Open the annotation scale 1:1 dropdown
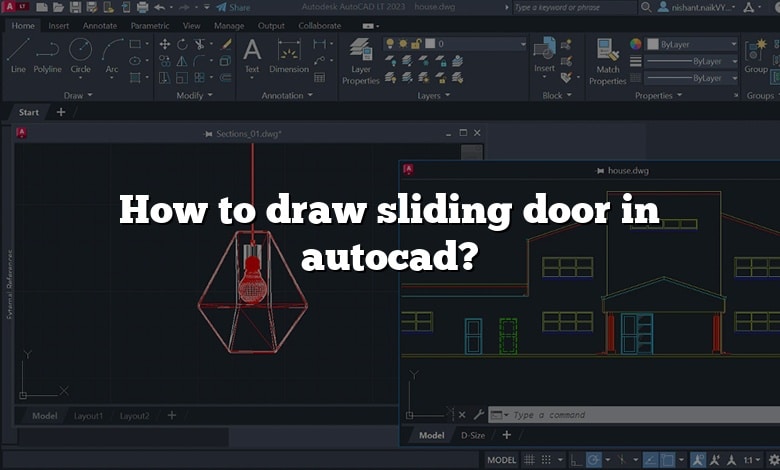Screen dimensions: 780x470 click(x=752, y=460)
